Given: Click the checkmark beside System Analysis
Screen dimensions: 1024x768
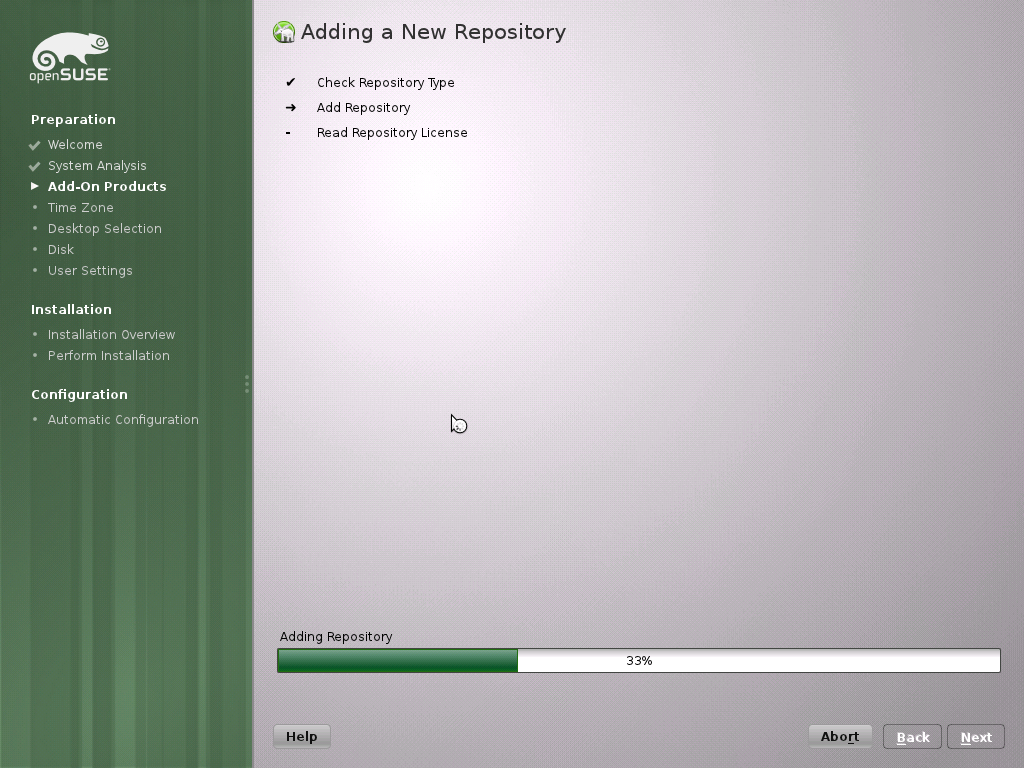Looking at the screenshot, I should click(x=35, y=166).
